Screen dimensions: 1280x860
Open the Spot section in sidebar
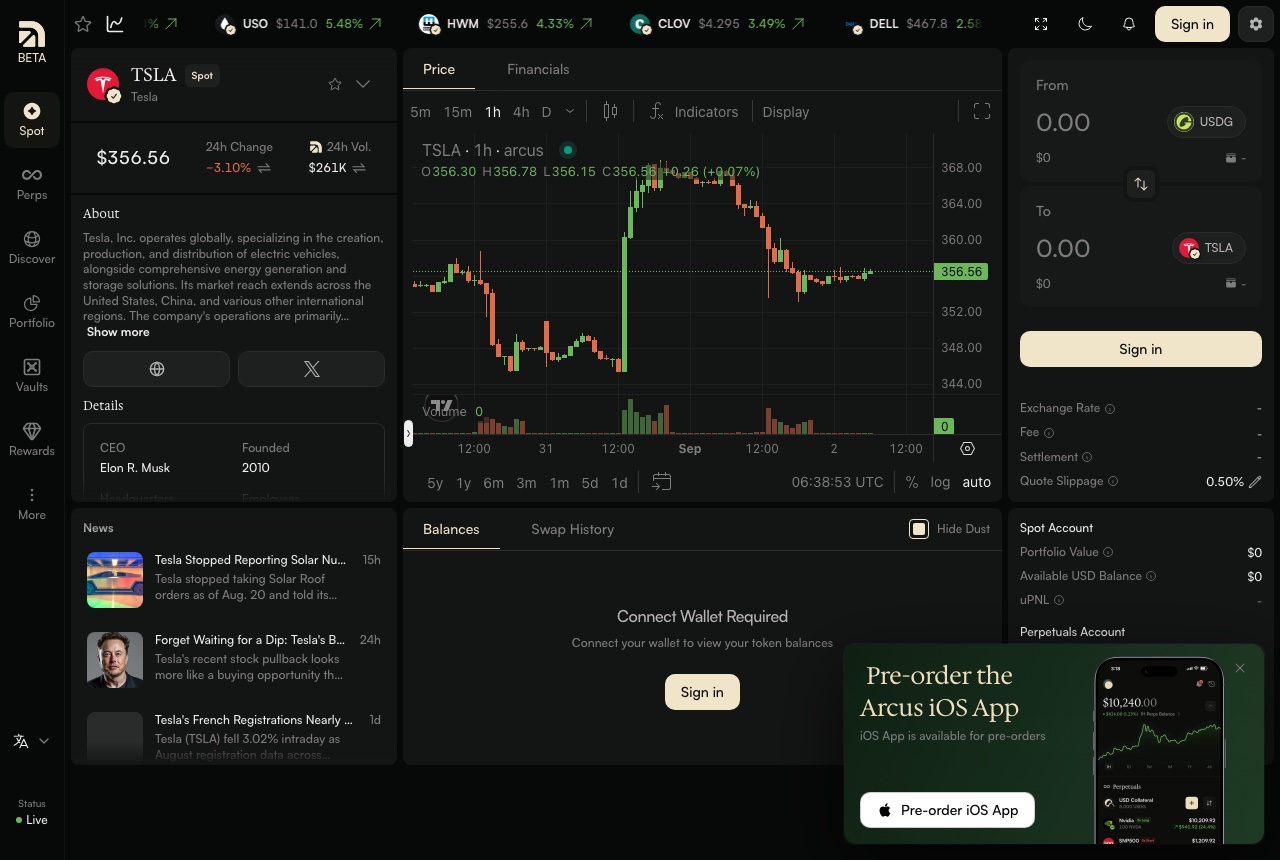click(32, 119)
